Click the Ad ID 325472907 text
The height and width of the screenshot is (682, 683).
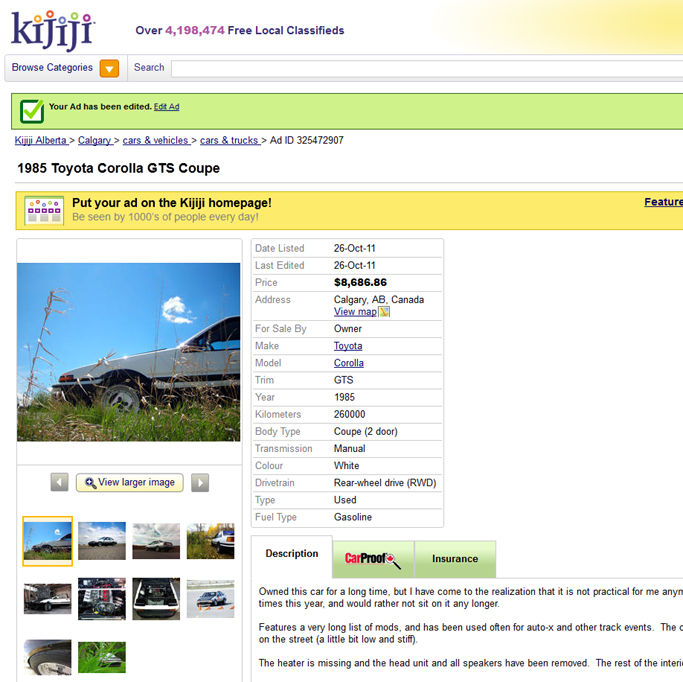pyautogui.click(x=307, y=140)
